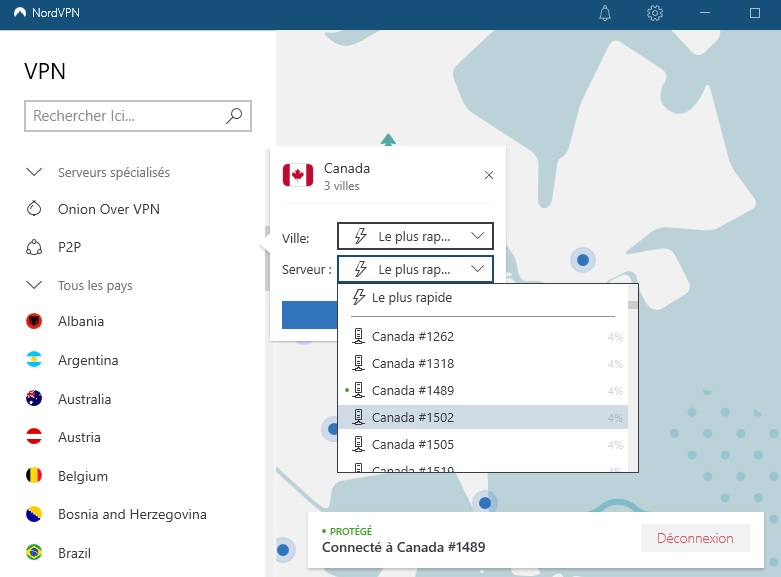Viewport: 781px width, 577px height.
Task: Minimize the NordVPN window
Action: pyautogui.click(x=704, y=13)
